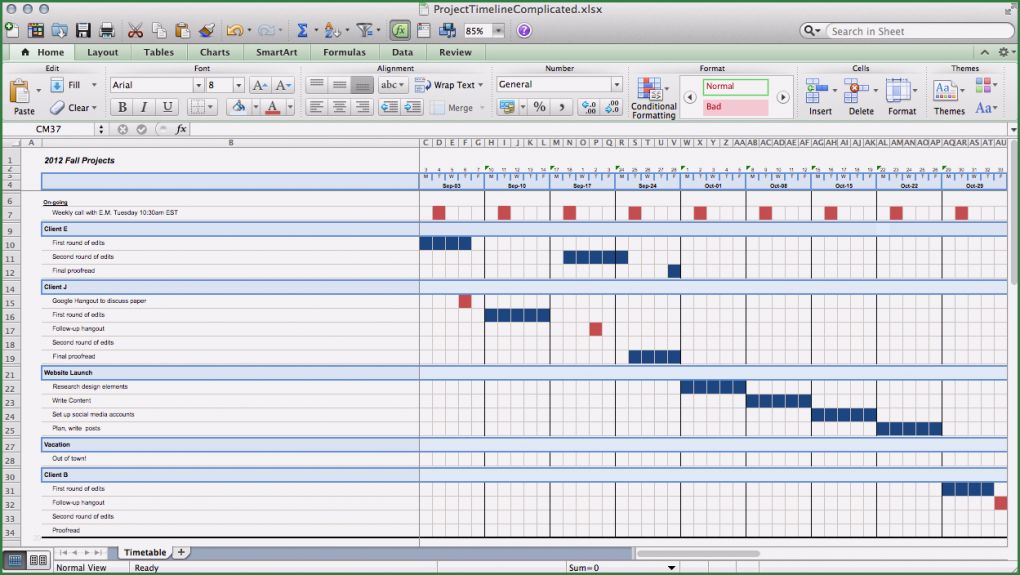Apply comma style
The height and width of the screenshot is (575, 1020).
point(562,107)
